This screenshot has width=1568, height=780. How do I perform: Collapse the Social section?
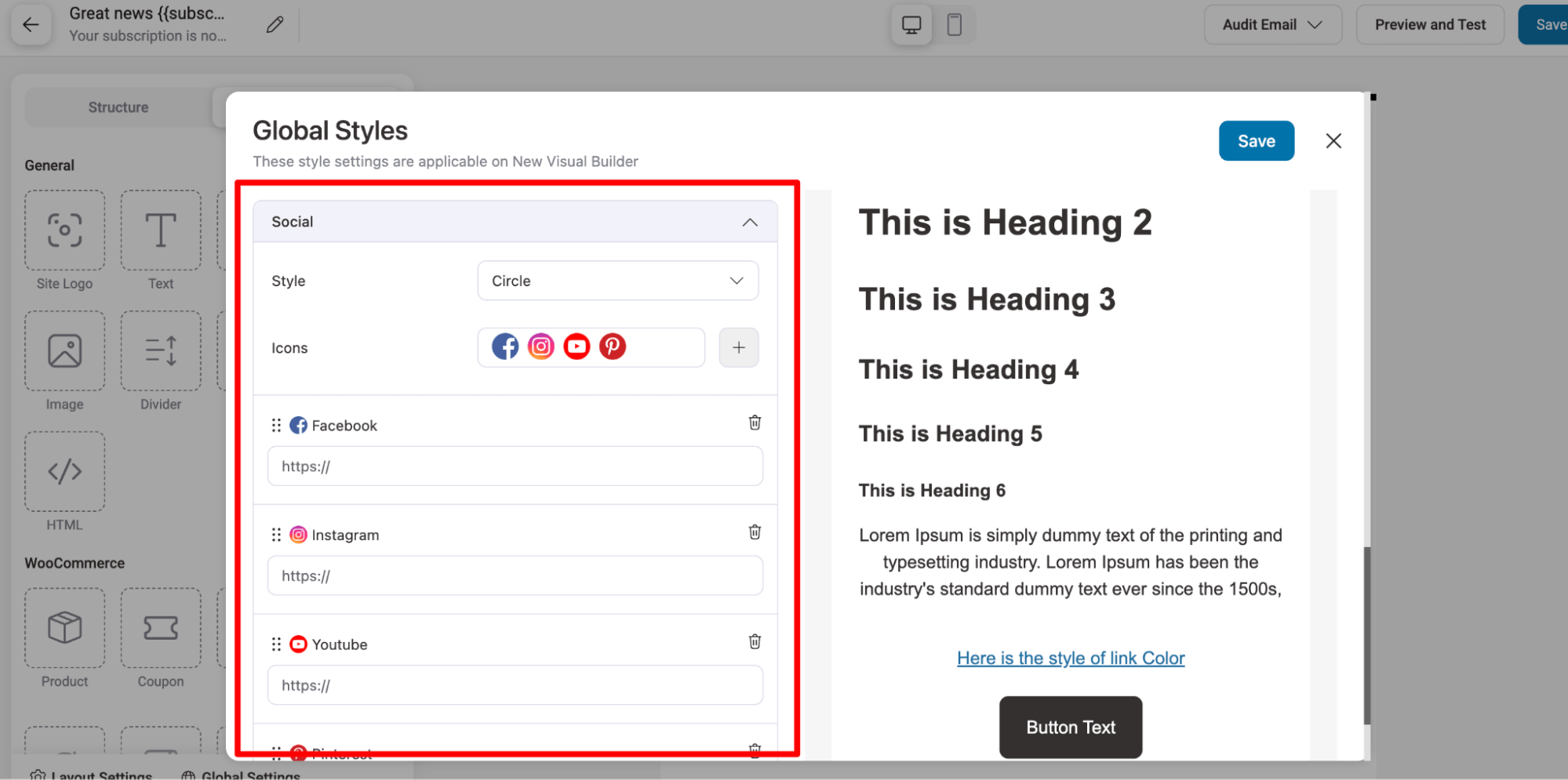(x=750, y=223)
